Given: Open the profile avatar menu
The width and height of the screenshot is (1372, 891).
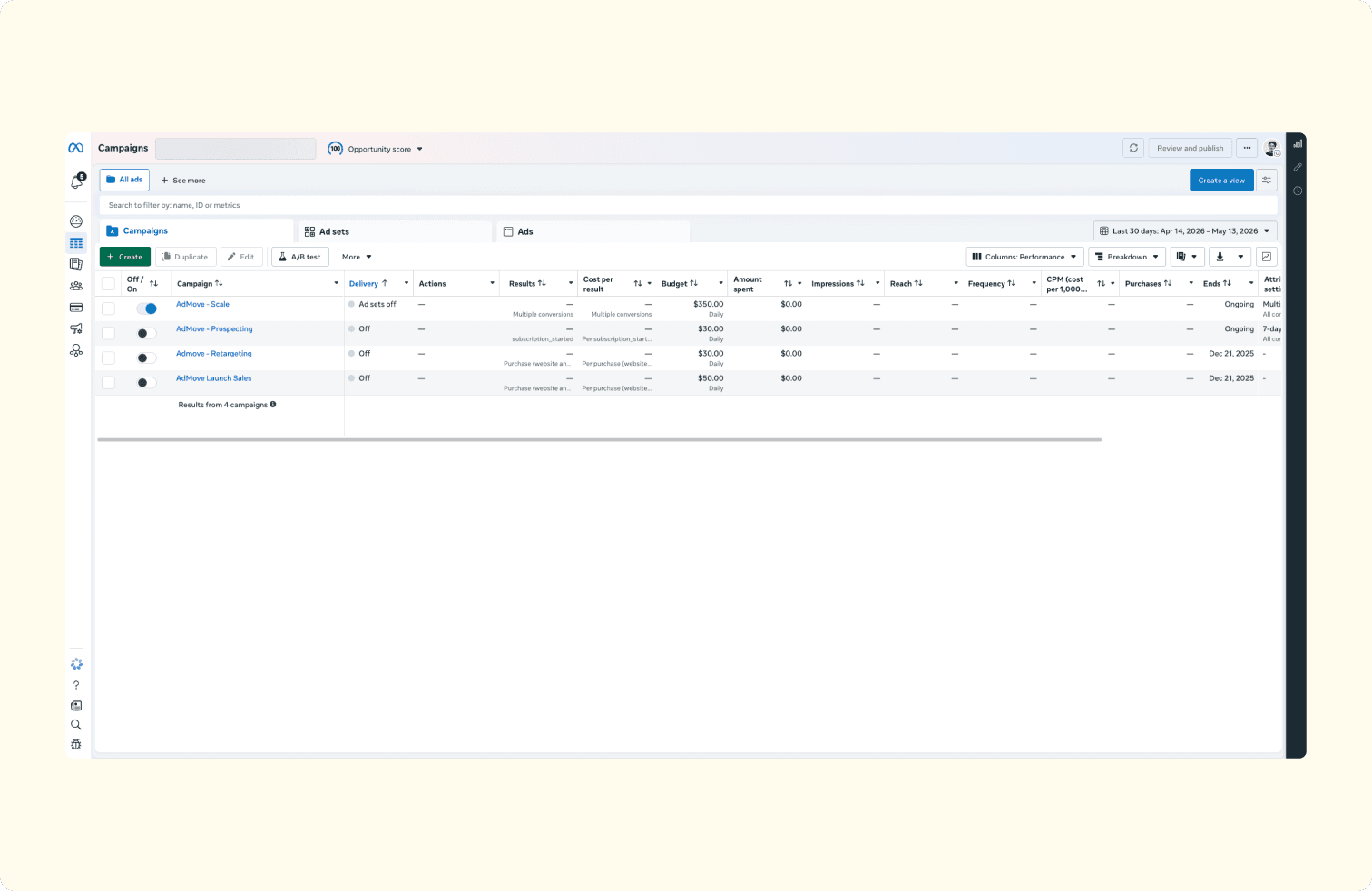Looking at the screenshot, I should pyautogui.click(x=1272, y=148).
